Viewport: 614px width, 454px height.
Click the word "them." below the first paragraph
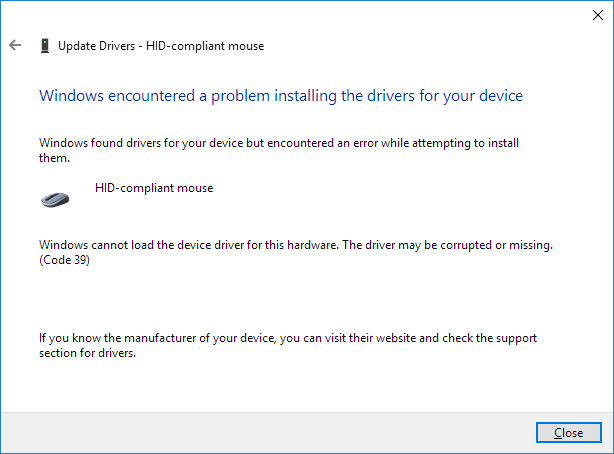pyautogui.click(x=54, y=158)
